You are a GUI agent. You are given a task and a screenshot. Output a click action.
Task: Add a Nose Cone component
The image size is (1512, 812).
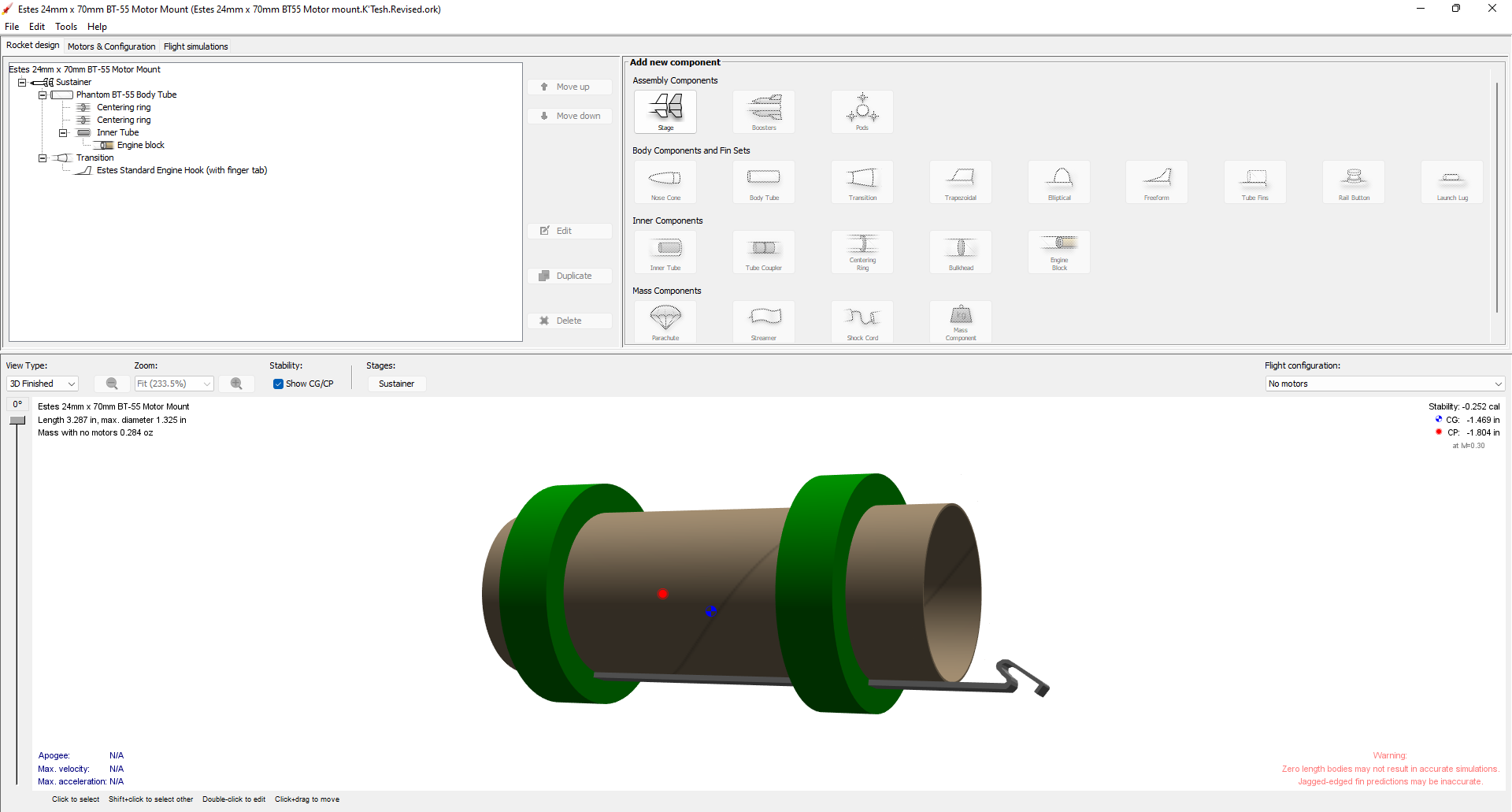[665, 182]
